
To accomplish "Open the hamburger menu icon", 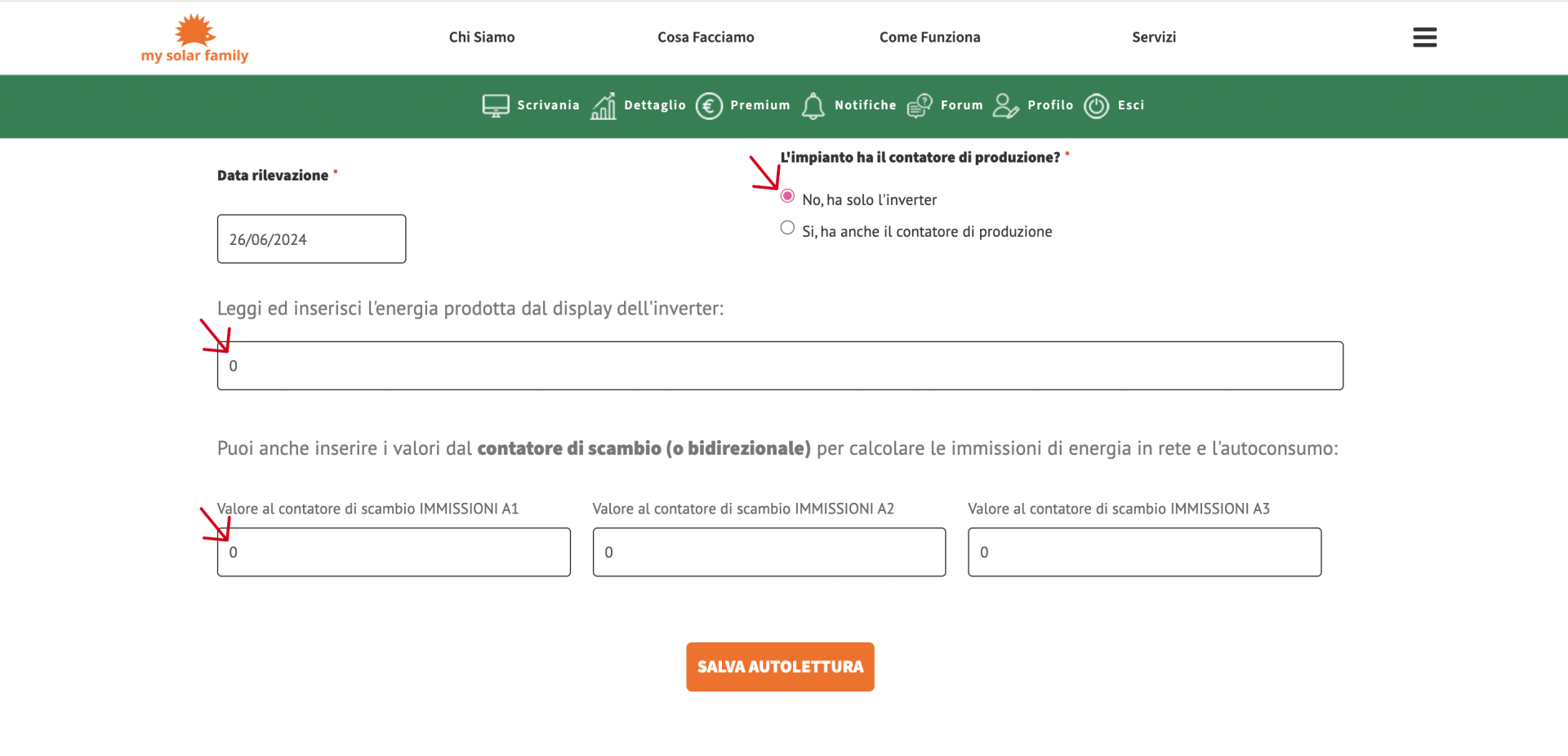I will click(1424, 38).
